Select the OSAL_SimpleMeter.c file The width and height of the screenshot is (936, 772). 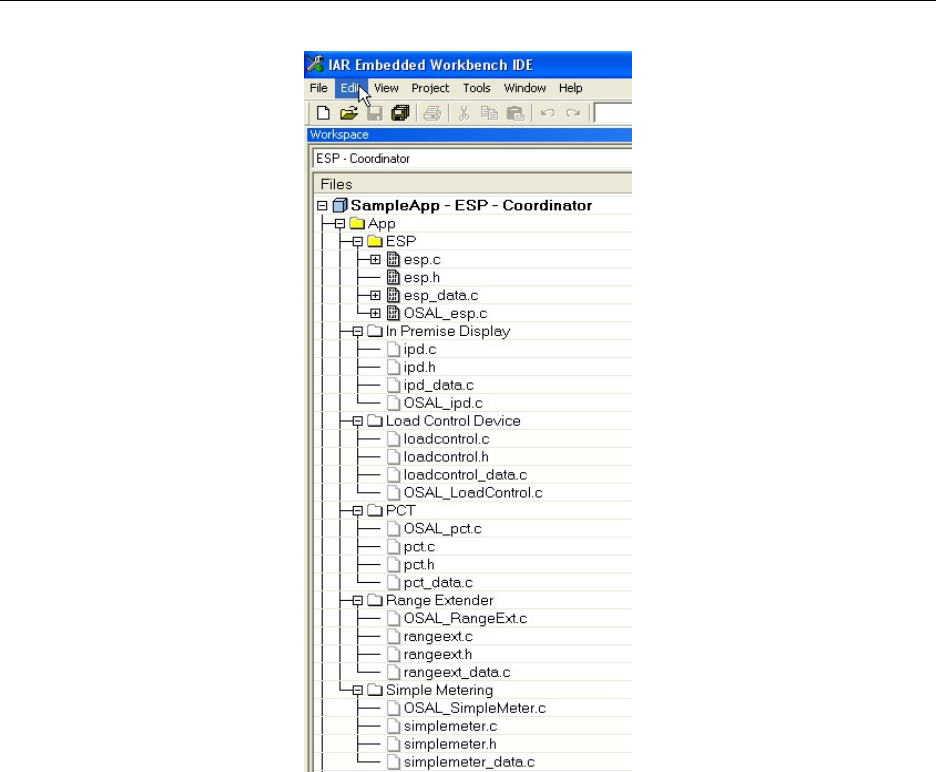pos(475,708)
